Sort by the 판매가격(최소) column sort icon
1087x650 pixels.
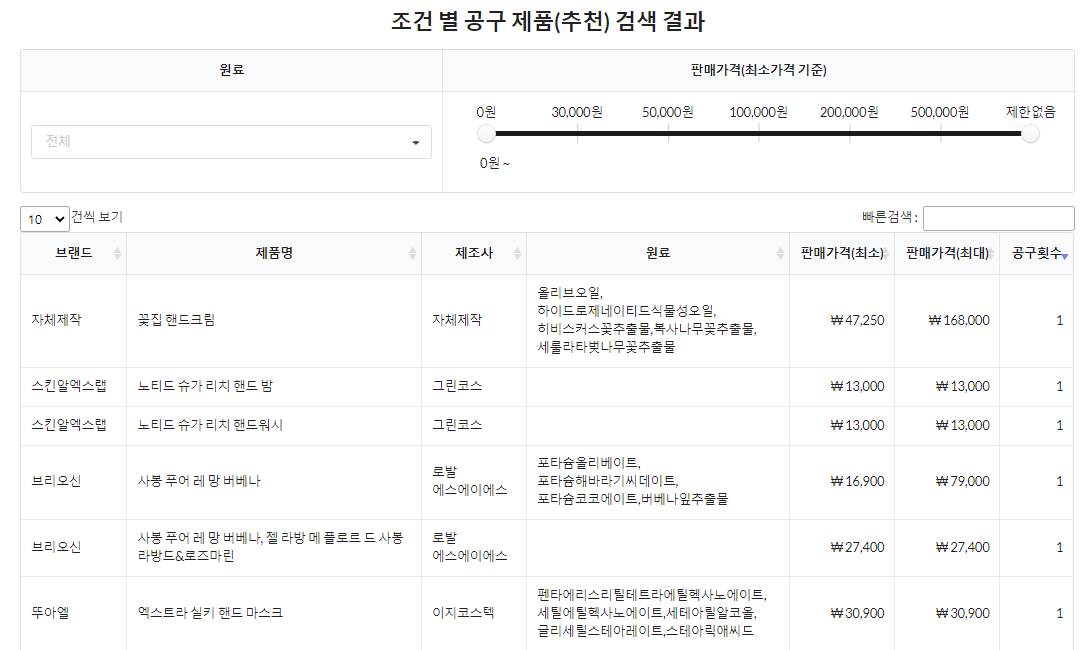887,254
